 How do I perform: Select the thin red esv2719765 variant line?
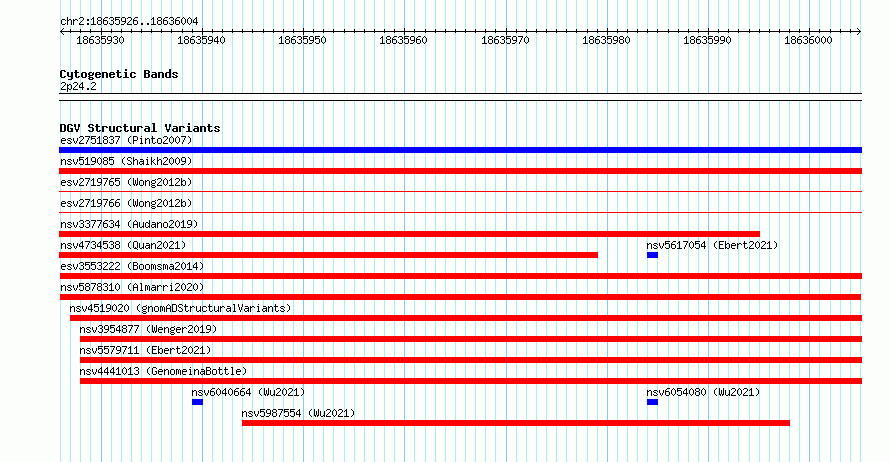pos(460,192)
